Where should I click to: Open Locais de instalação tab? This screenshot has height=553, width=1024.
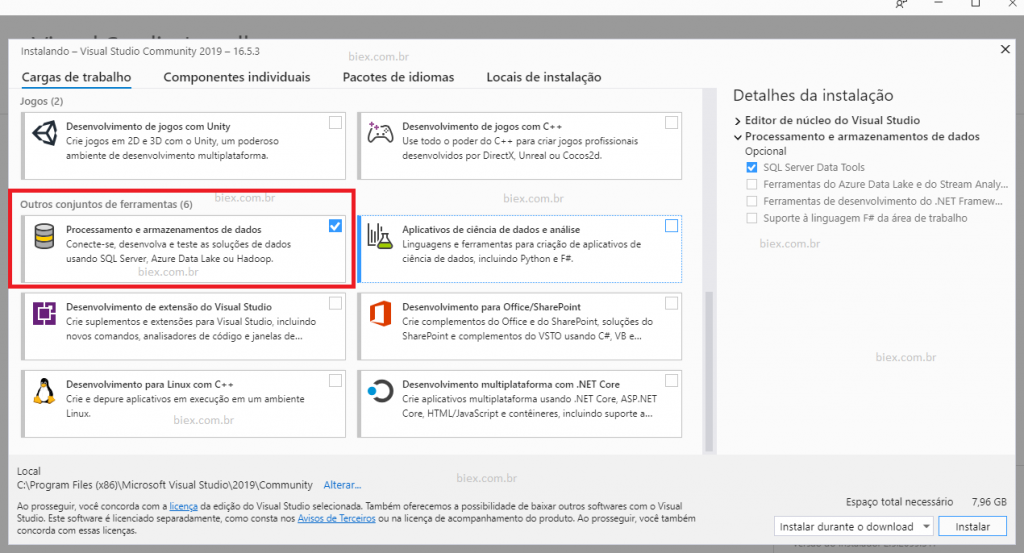[x=543, y=77]
